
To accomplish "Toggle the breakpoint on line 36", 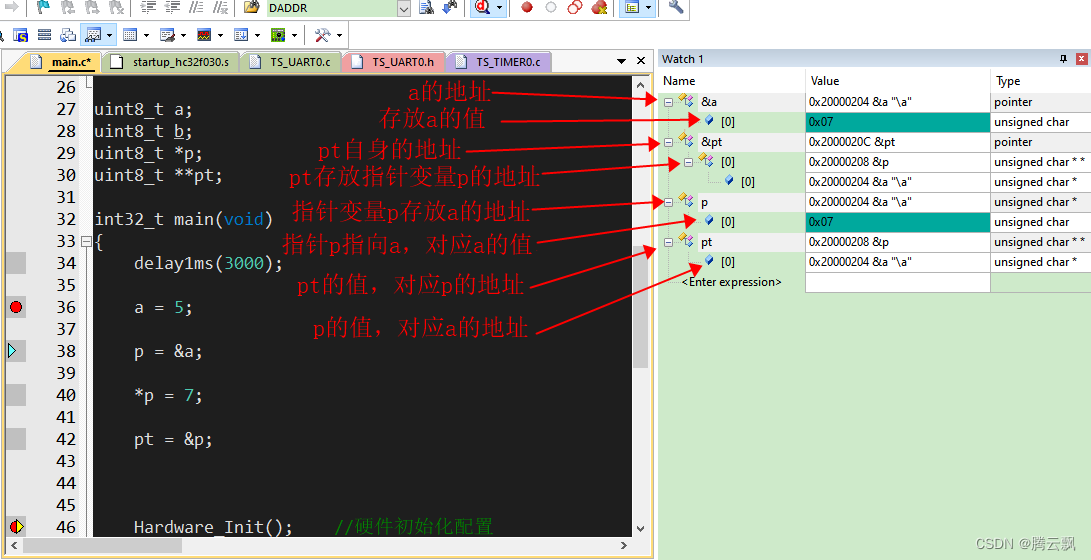I will (x=16, y=307).
